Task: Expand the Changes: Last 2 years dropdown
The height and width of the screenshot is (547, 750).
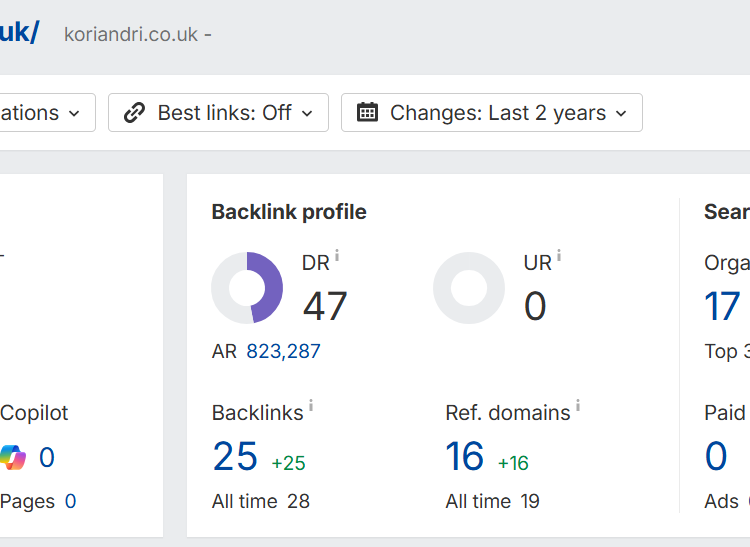Action: (492, 113)
